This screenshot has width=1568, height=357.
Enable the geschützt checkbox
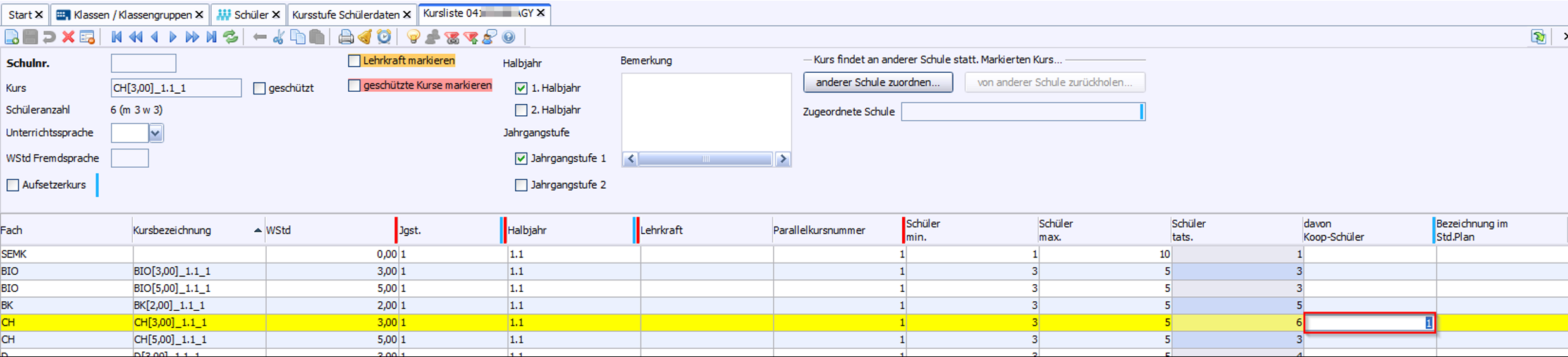coord(259,89)
